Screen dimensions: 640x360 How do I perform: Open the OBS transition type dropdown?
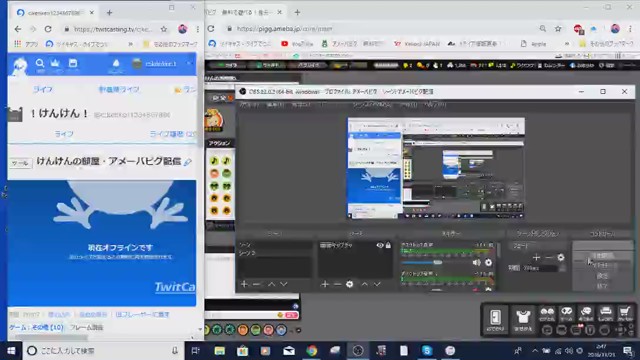pyautogui.click(x=536, y=246)
